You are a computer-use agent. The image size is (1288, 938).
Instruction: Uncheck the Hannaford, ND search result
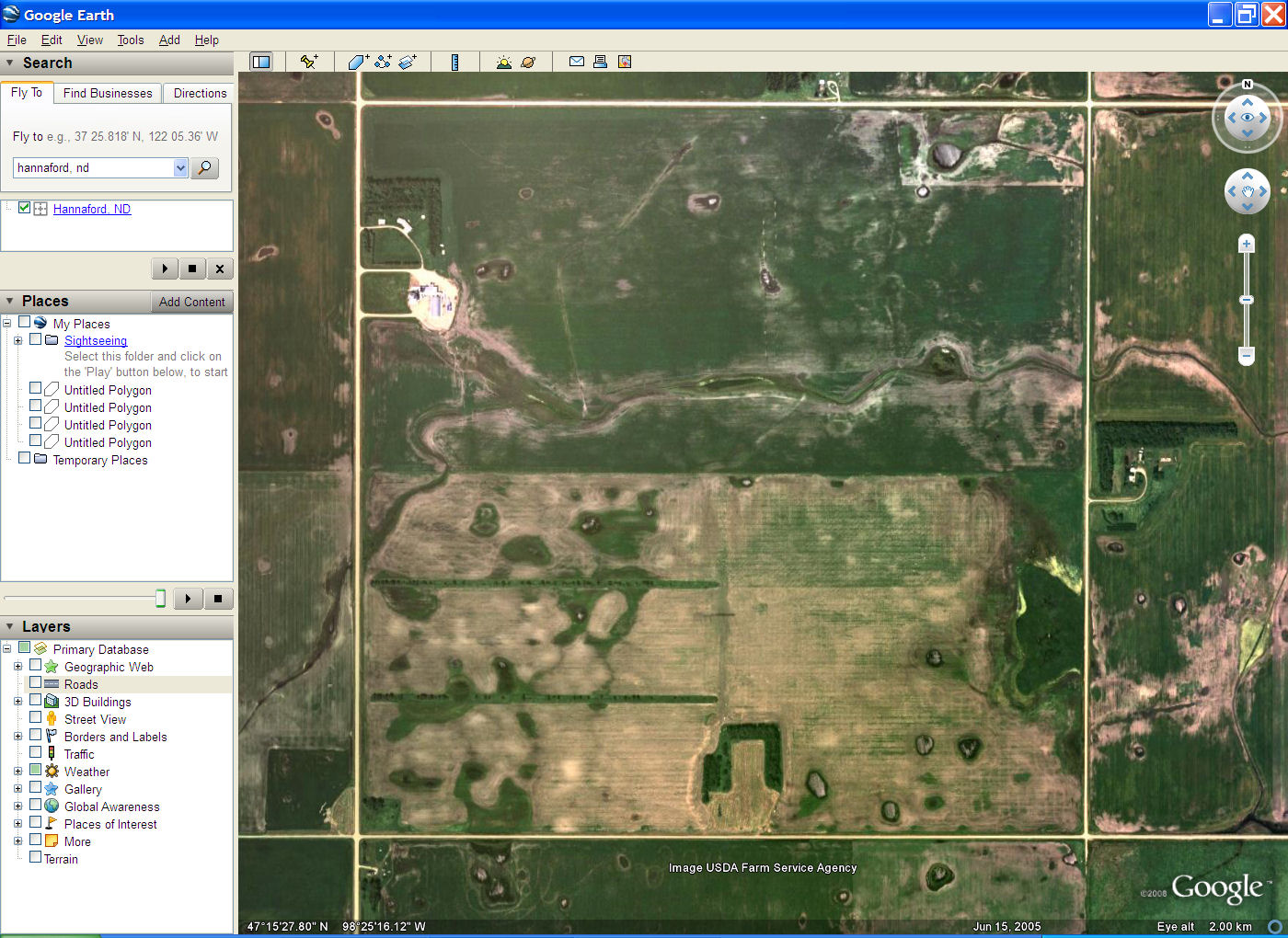point(24,208)
